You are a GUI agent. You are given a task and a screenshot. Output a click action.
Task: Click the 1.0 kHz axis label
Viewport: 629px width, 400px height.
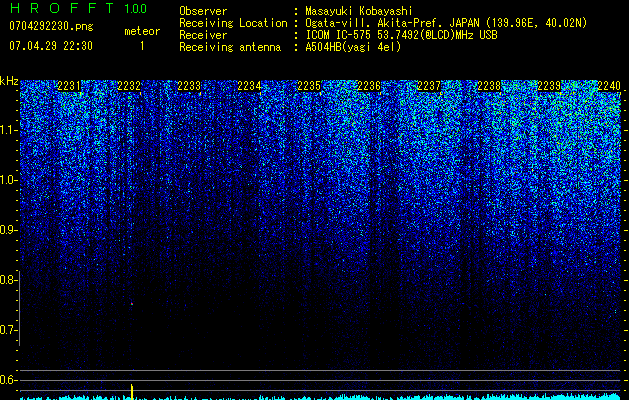click(8, 180)
